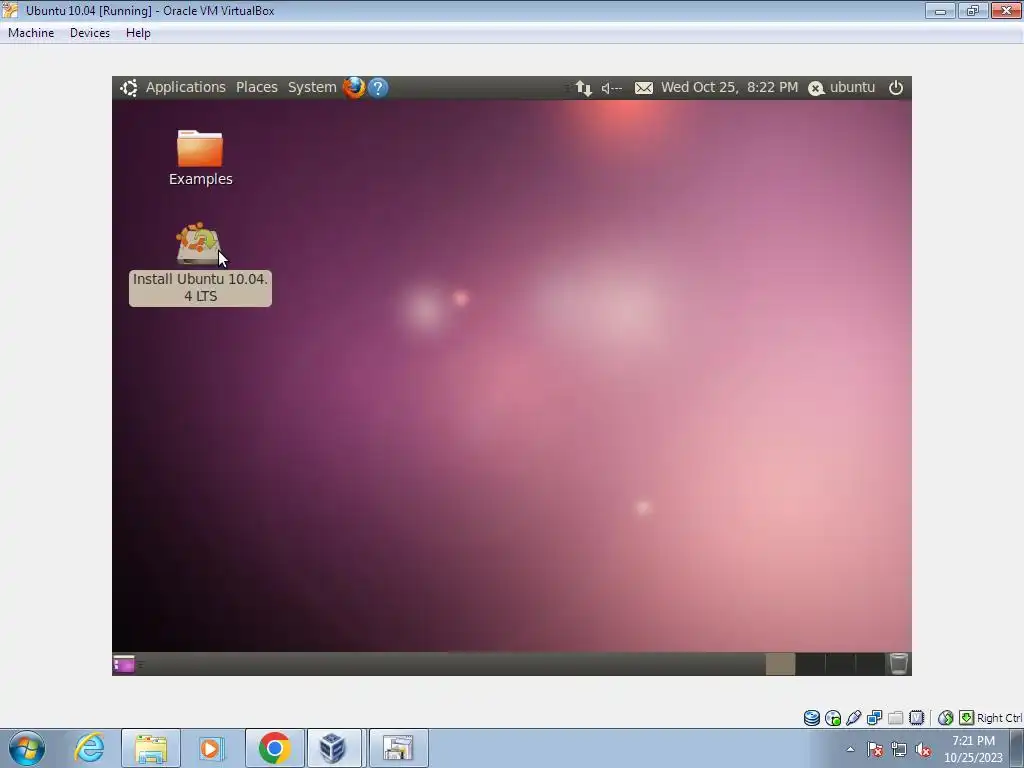Viewport: 1024px width, 768px height.
Task: Switch to the second workspace in switcher
Action: tap(810, 664)
